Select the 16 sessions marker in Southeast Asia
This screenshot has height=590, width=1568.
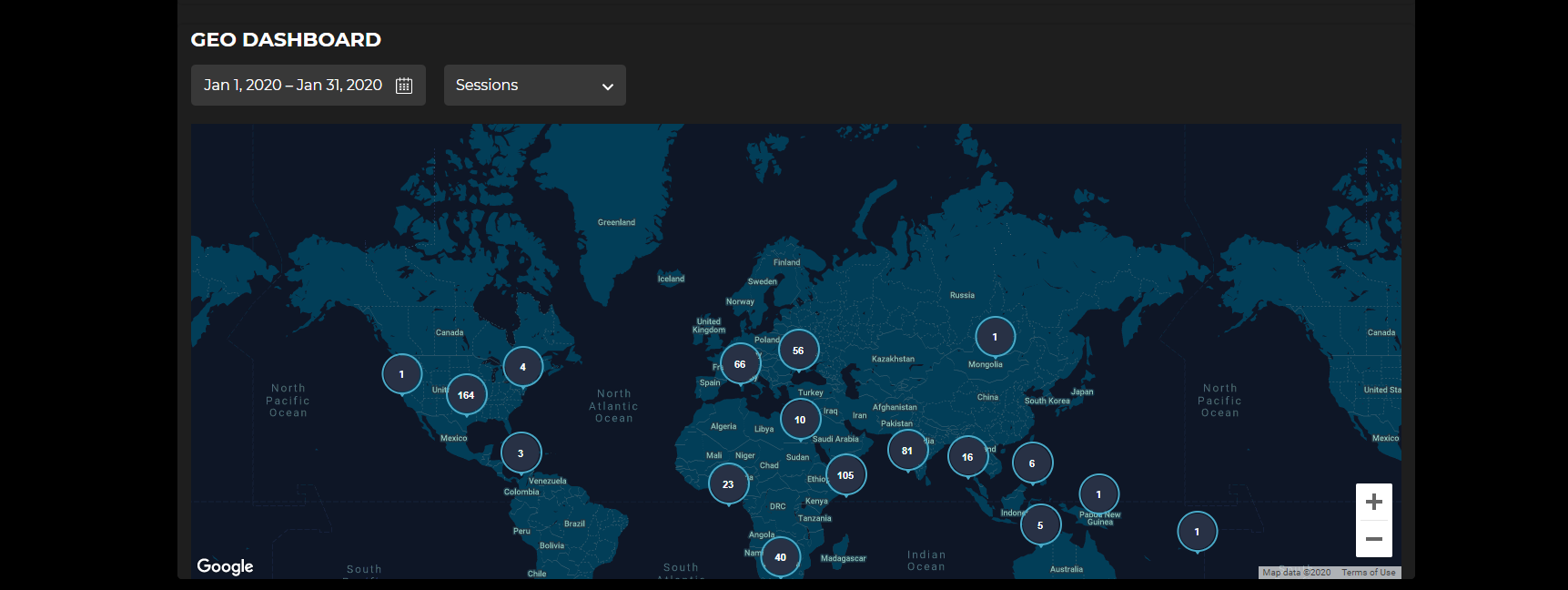pos(967,457)
